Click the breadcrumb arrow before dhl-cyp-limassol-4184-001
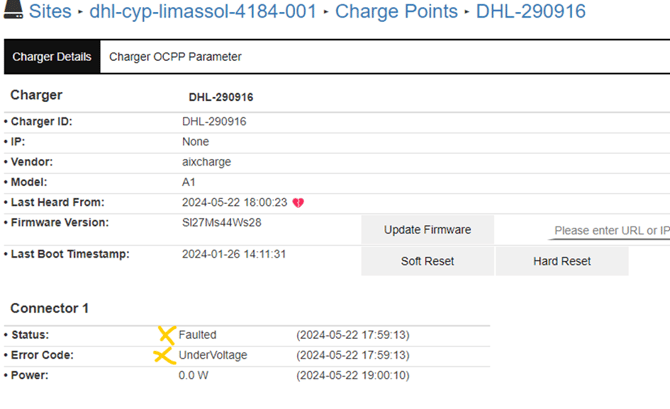Screen dimensions: 670x409 pyautogui.click(x=82, y=14)
